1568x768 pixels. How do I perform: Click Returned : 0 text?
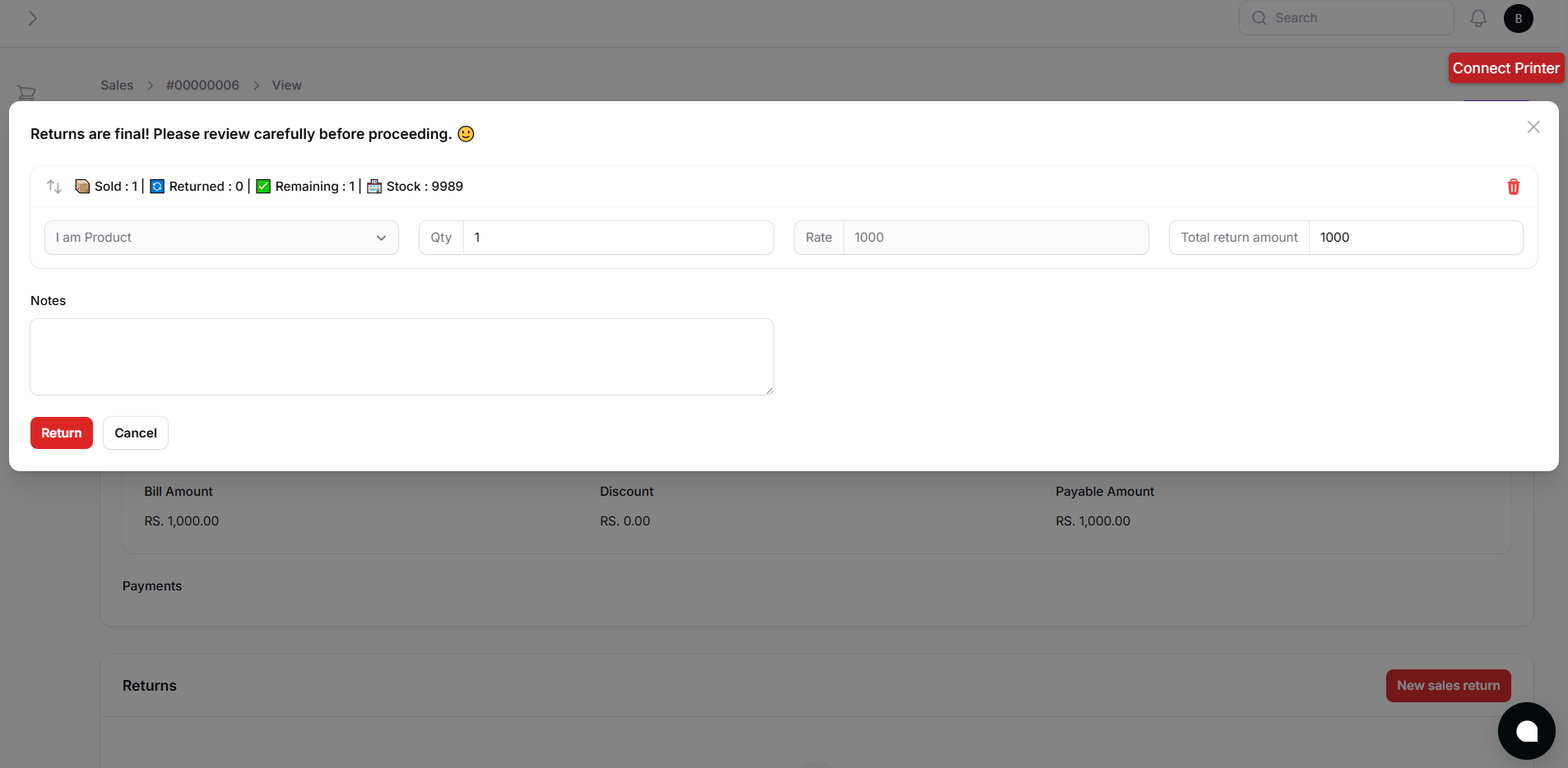(206, 187)
